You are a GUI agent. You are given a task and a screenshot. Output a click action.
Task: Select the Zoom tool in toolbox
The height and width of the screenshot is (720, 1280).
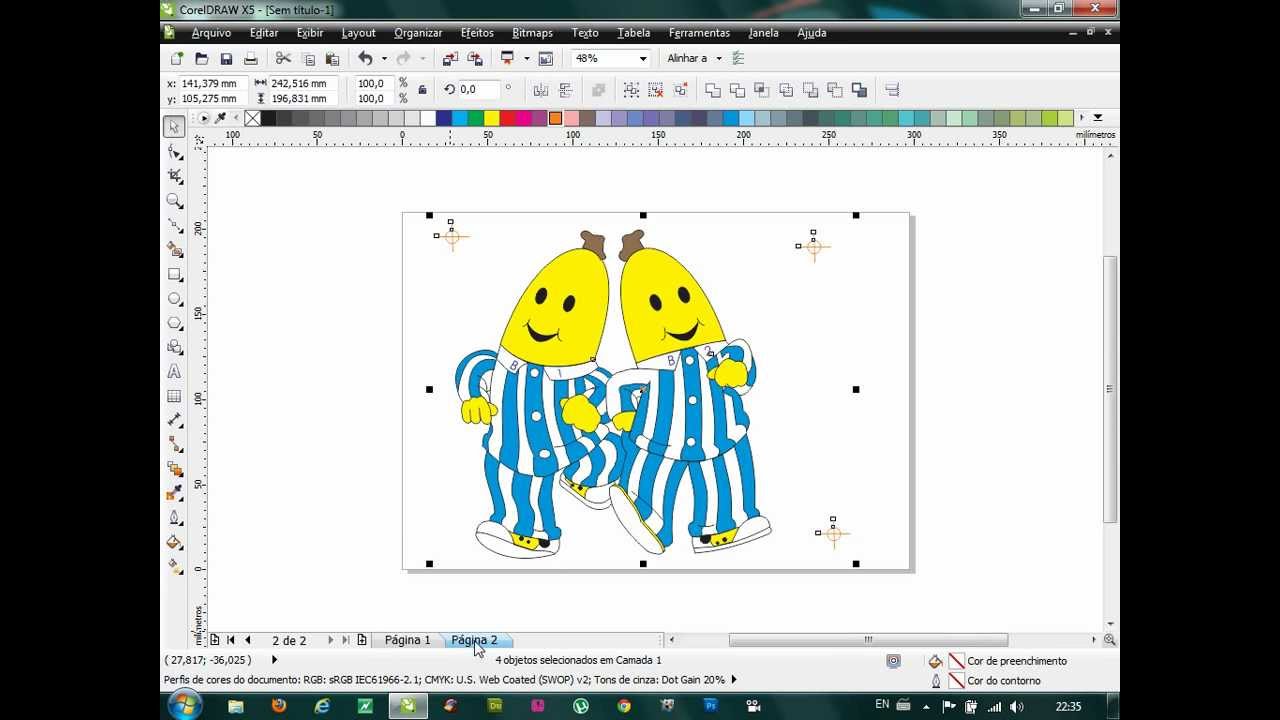pos(174,201)
